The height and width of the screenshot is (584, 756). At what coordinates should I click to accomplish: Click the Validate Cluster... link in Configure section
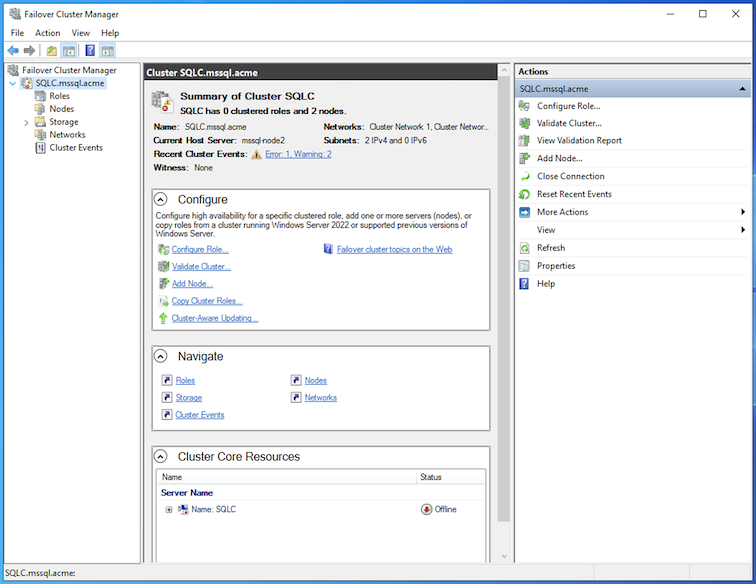(202, 267)
